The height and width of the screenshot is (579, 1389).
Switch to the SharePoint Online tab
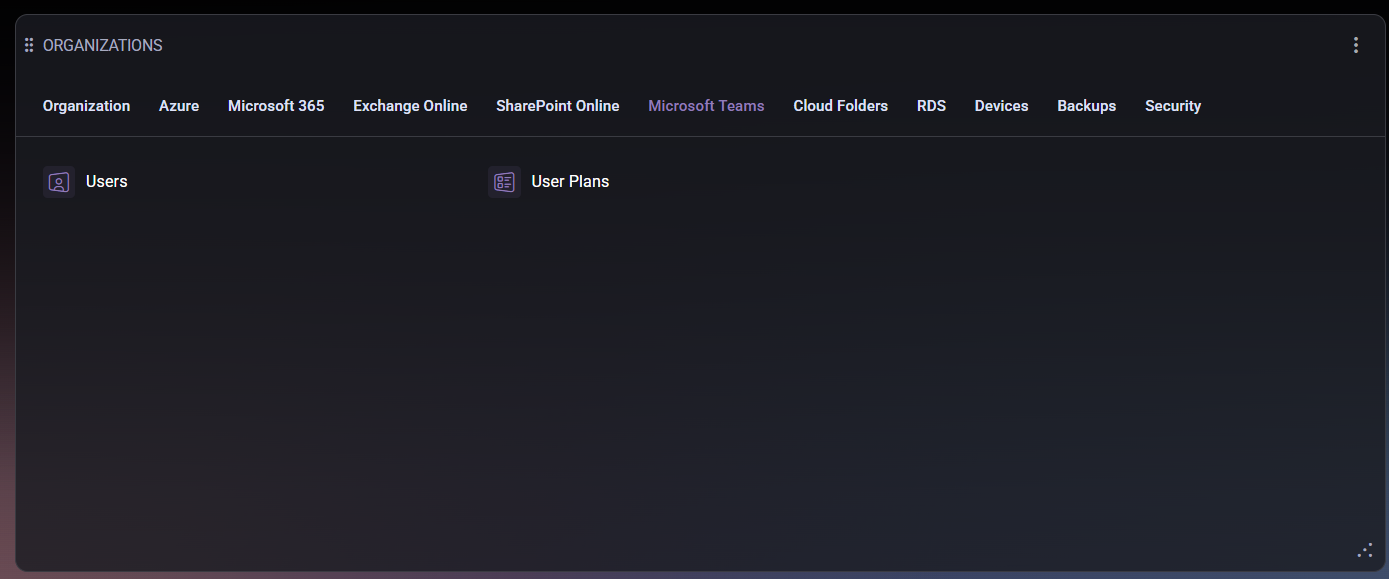(557, 106)
